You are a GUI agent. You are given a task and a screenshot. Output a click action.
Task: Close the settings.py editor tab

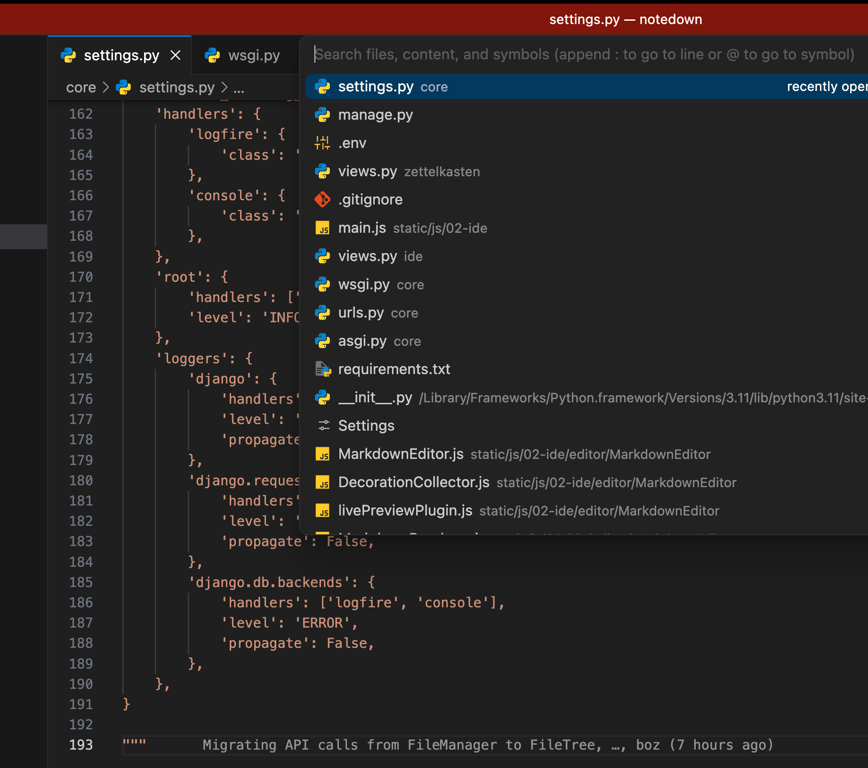[176, 56]
